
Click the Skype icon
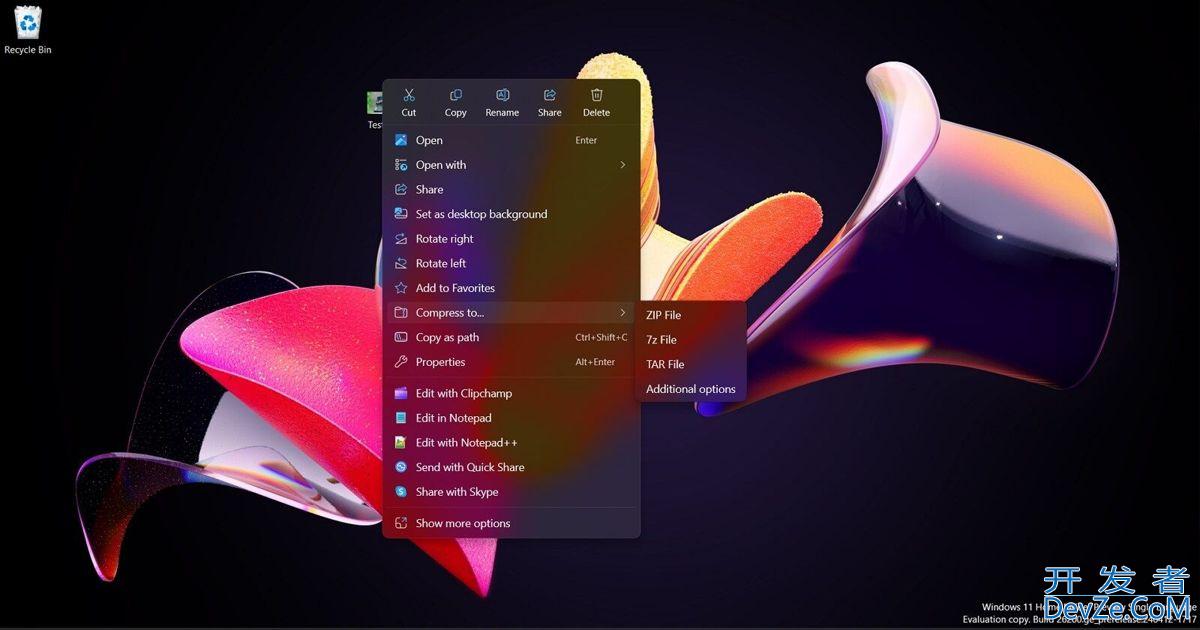click(401, 492)
